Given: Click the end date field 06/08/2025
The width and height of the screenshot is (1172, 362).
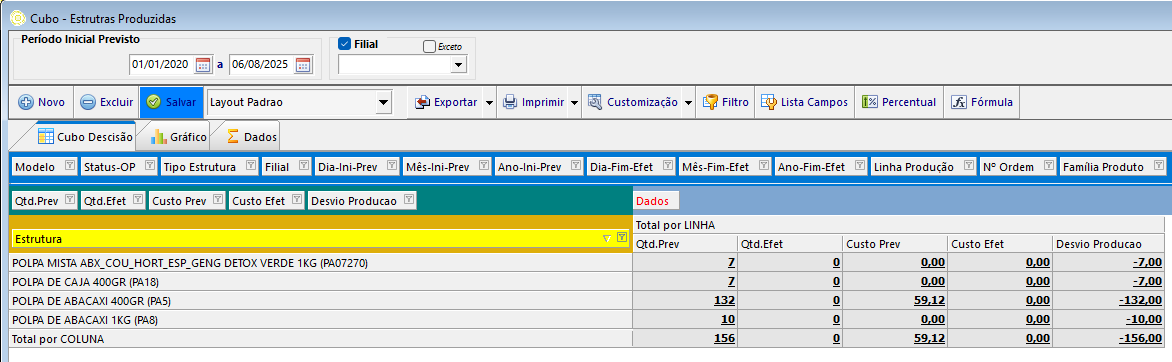Looking at the screenshot, I should pyautogui.click(x=262, y=65).
